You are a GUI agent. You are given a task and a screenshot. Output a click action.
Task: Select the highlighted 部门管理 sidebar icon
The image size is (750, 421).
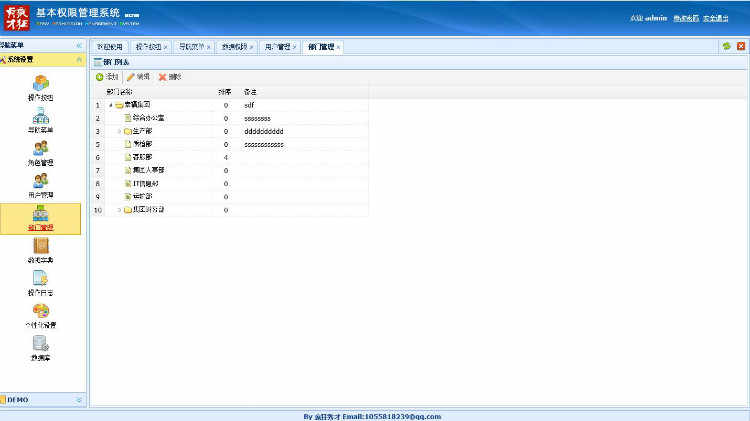41,213
